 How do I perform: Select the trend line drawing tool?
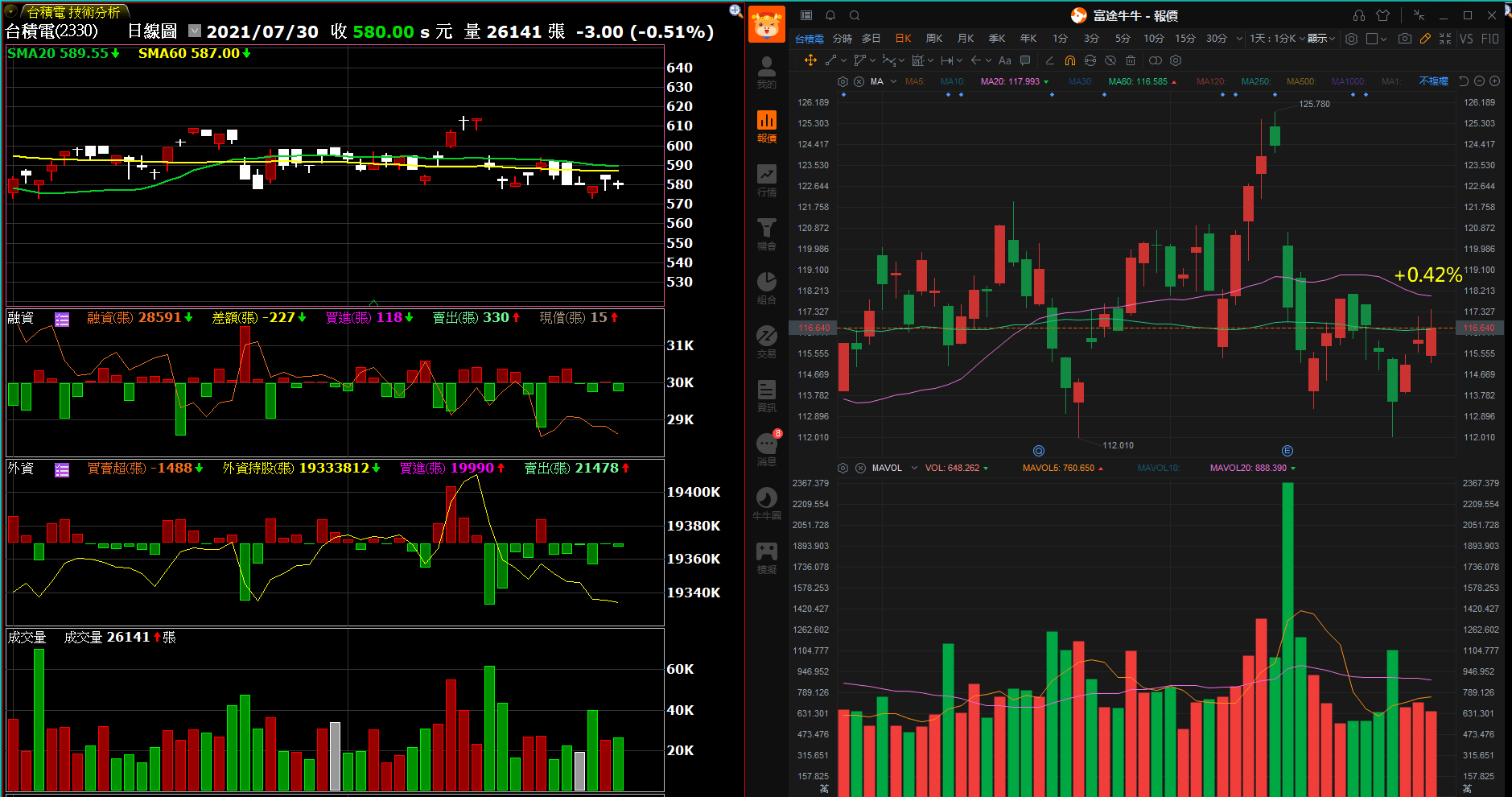point(830,60)
